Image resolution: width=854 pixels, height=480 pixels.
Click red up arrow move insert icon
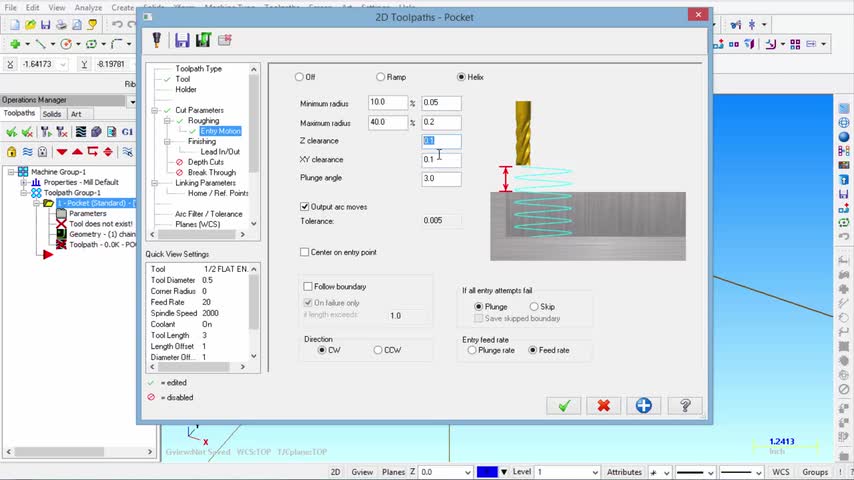pyautogui.click(x=77, y=151)
